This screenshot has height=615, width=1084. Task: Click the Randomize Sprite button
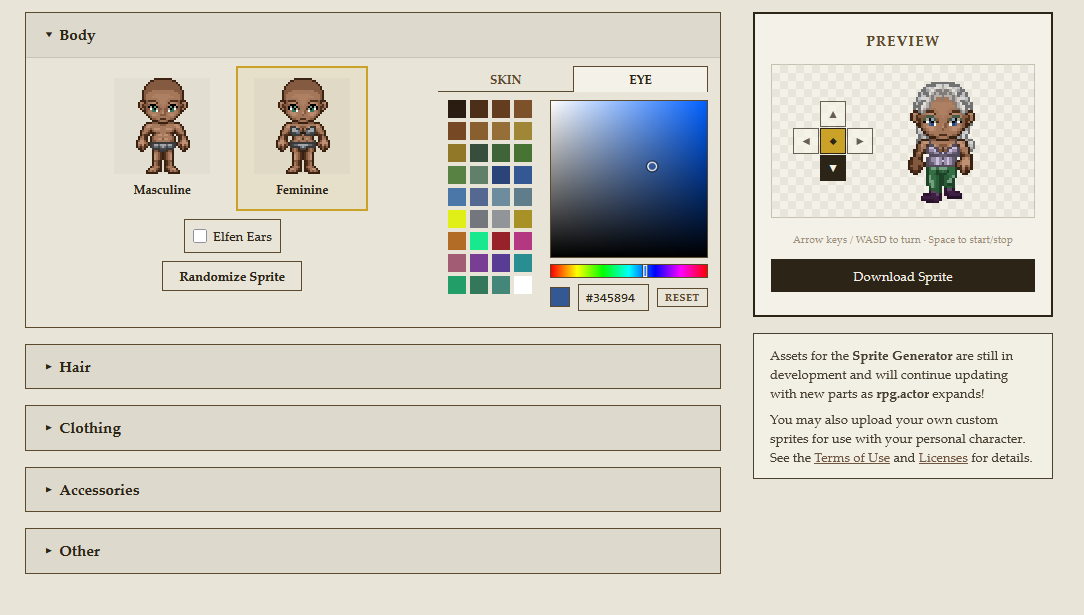pyautogui.click(x=232, y=277)
